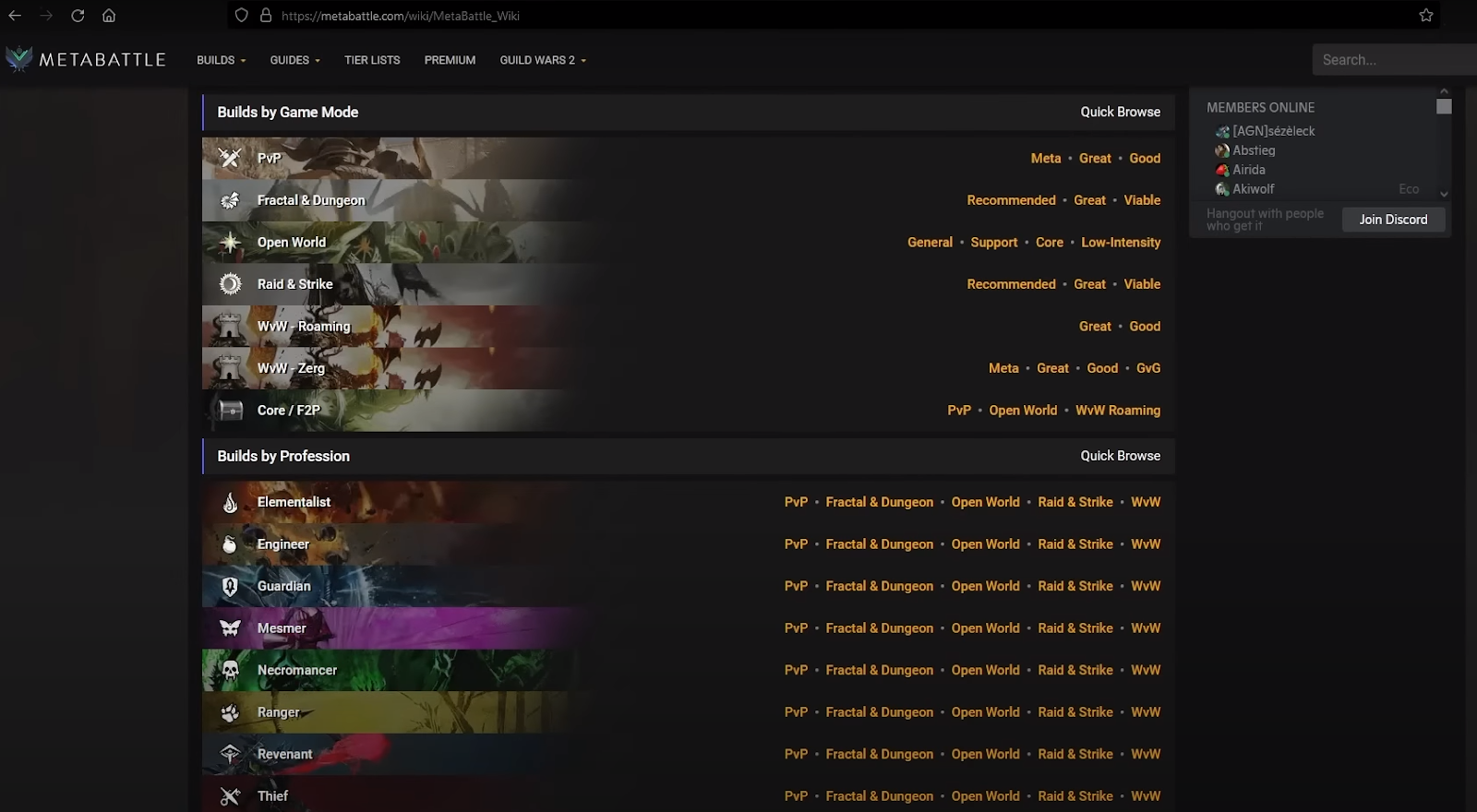The height and width of the screenshot is (812, 1477).
Task: Open Thief Raid & Strike link
Action: [x=1075, y=796]
